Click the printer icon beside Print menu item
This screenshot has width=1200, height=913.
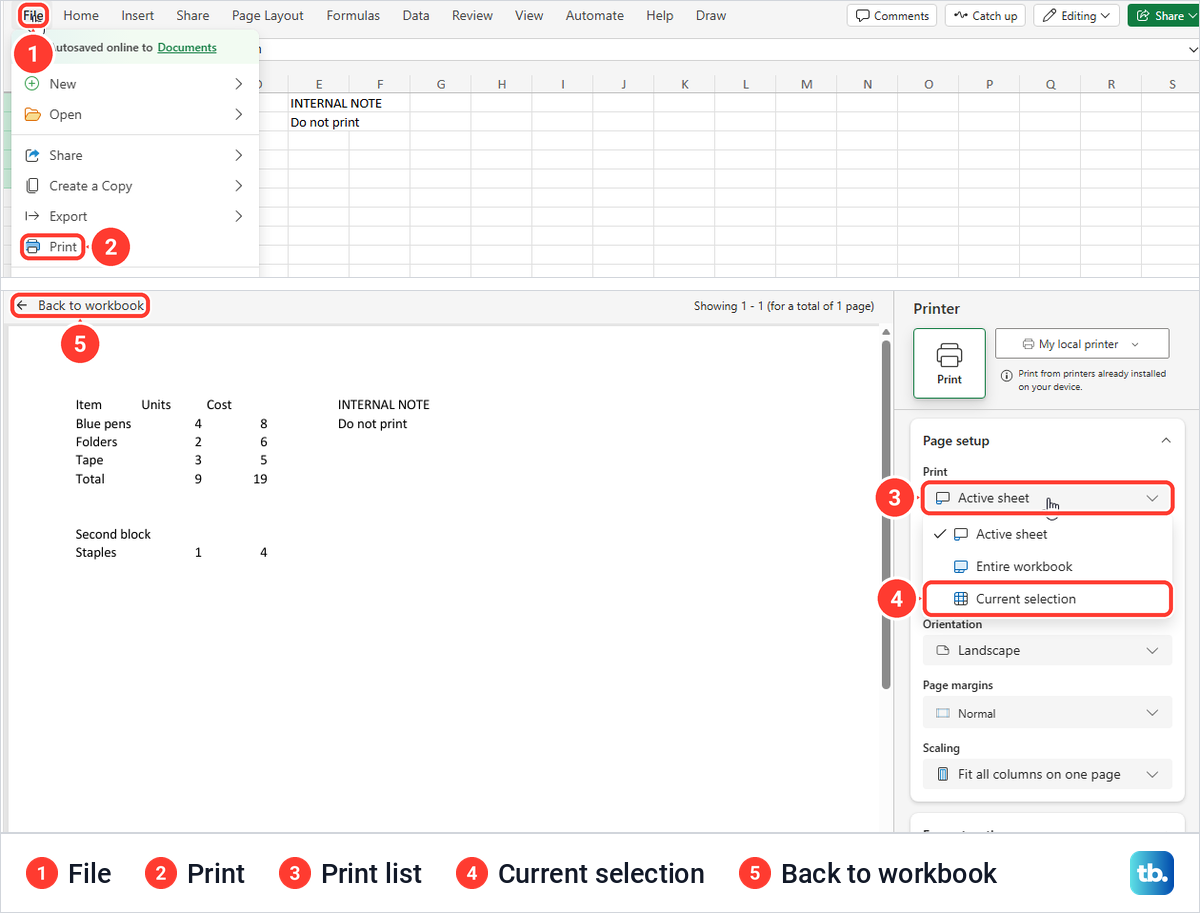[x=33, y=247]
